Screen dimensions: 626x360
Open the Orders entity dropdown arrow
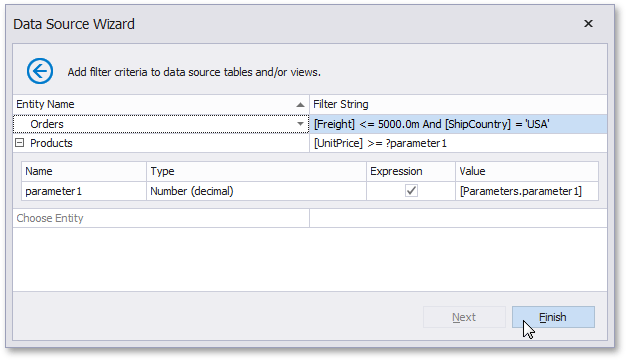(x=300, y=124)
